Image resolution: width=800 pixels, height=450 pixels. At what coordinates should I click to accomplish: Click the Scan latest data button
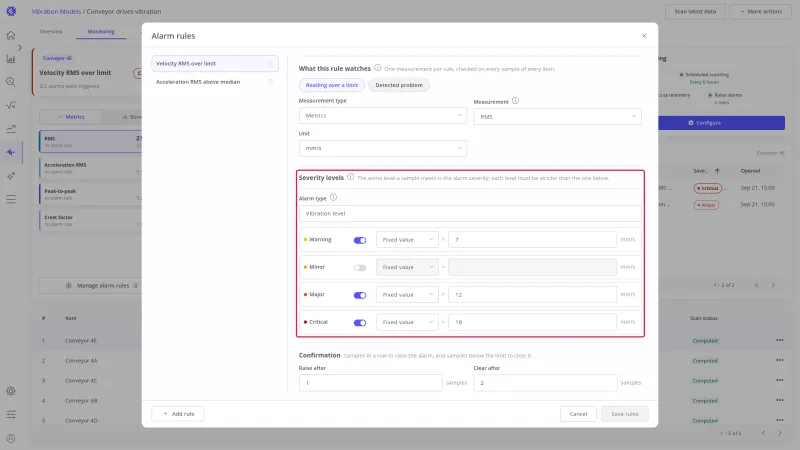(x=695, y=11)
